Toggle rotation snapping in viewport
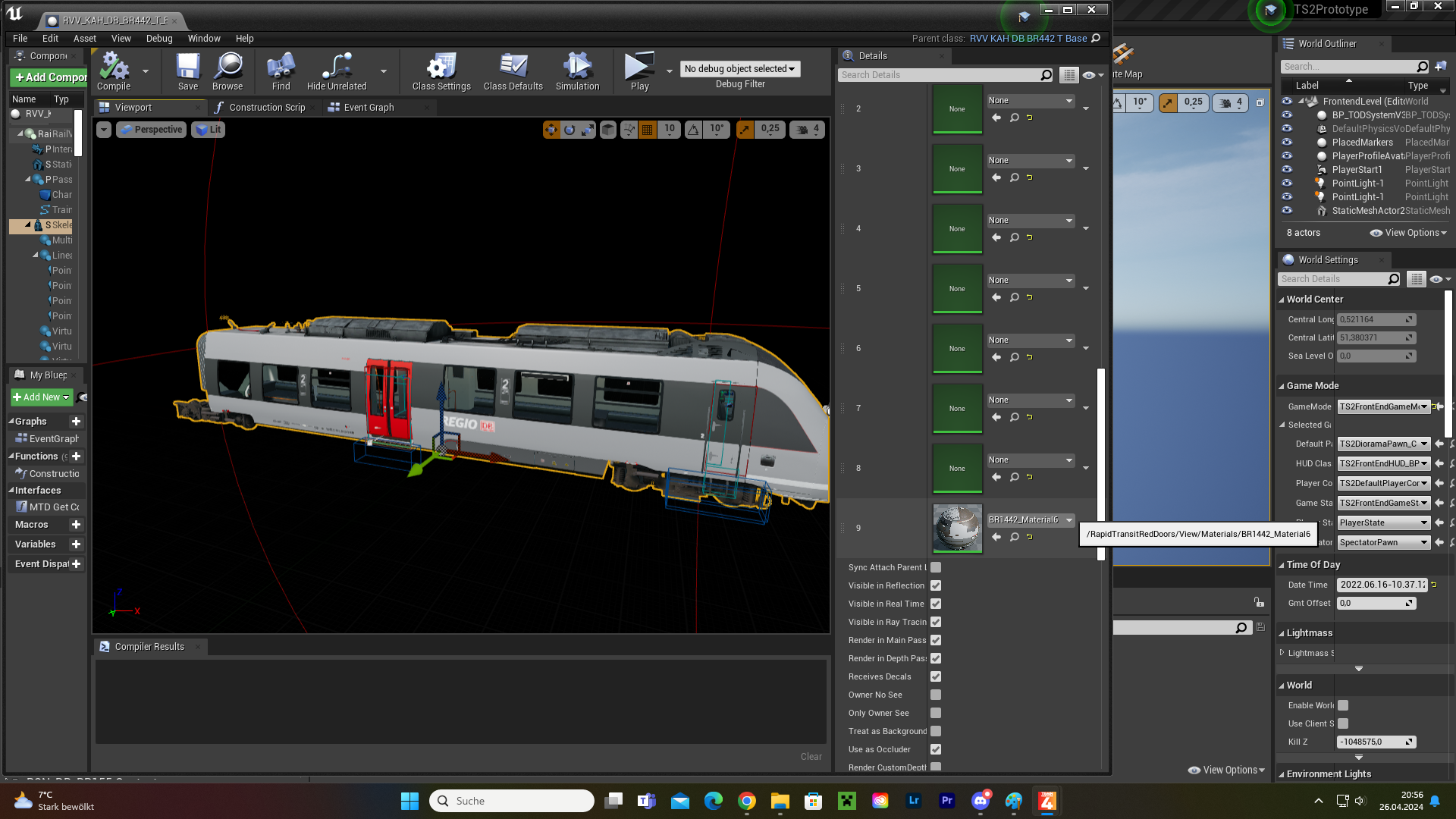The image size is (1456, 819). [693, 130]
